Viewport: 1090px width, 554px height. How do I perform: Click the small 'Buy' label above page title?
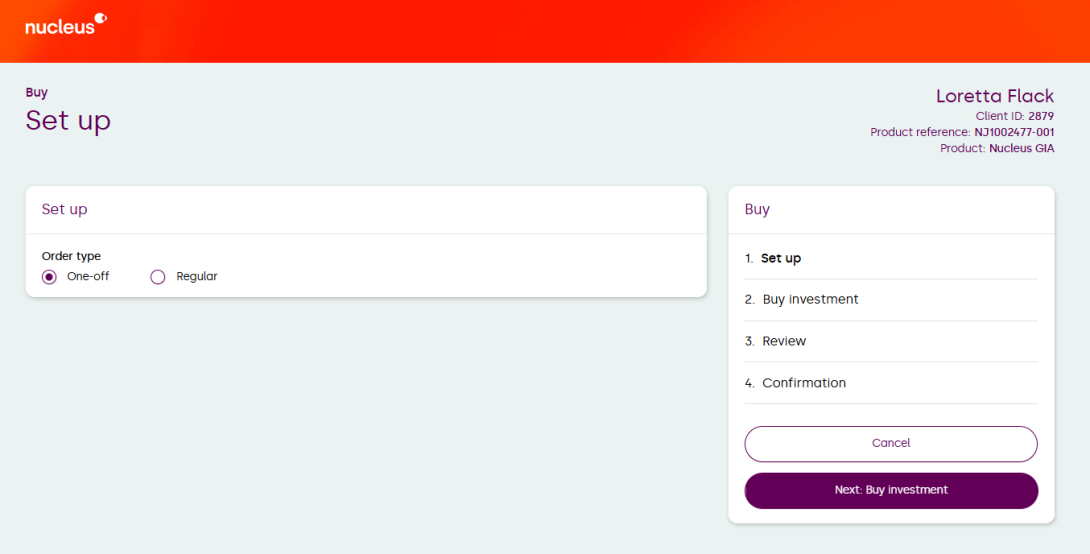pos(37,93)
